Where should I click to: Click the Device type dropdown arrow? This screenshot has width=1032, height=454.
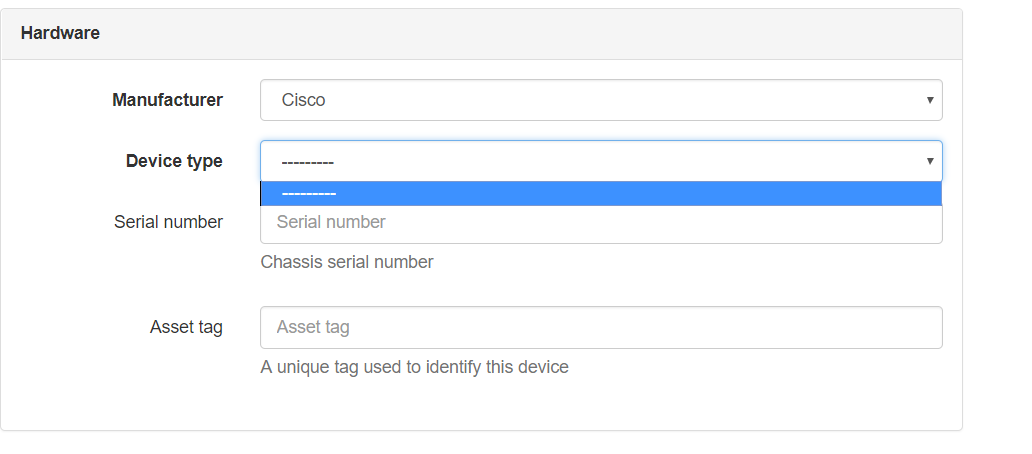click(x=929, y=161)
